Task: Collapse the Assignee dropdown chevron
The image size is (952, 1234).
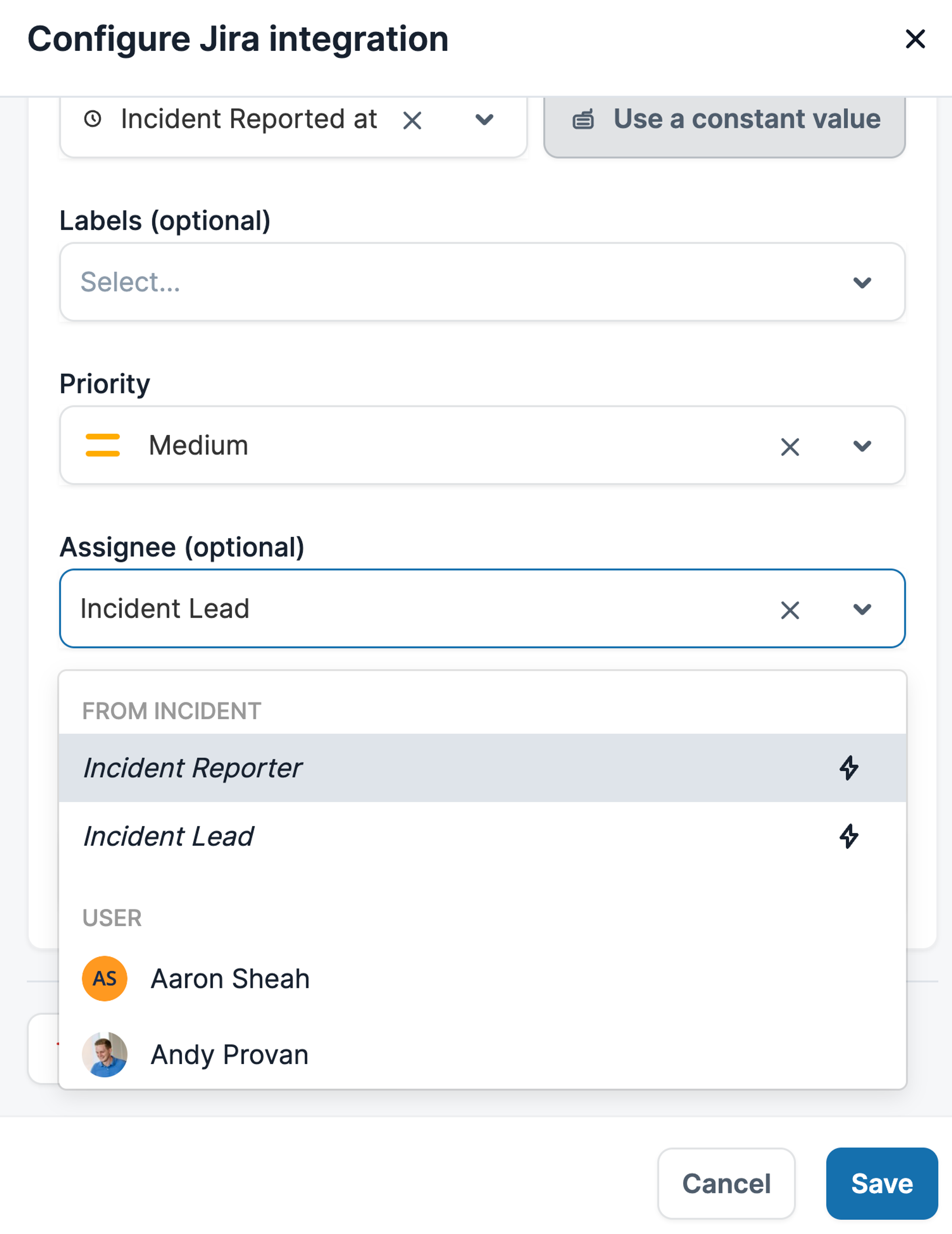Action: tap(862, 610)
